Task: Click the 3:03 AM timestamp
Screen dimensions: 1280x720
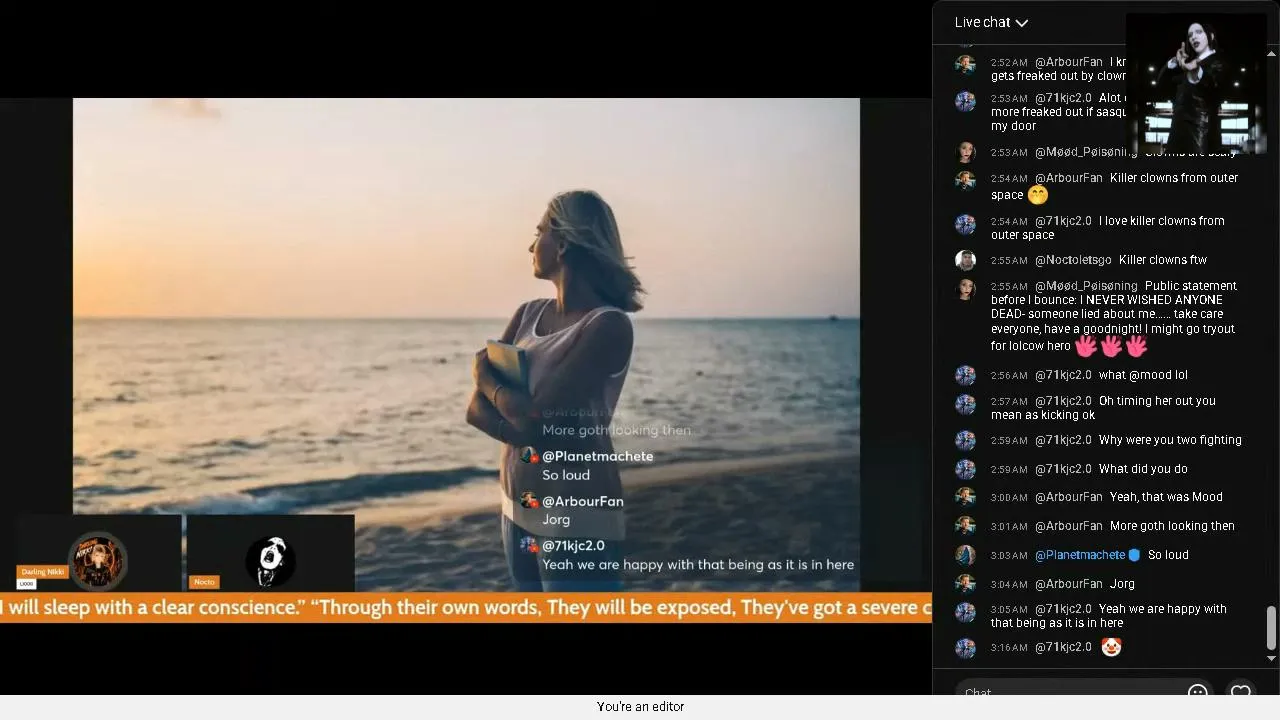Action: tap(1009, 556)
